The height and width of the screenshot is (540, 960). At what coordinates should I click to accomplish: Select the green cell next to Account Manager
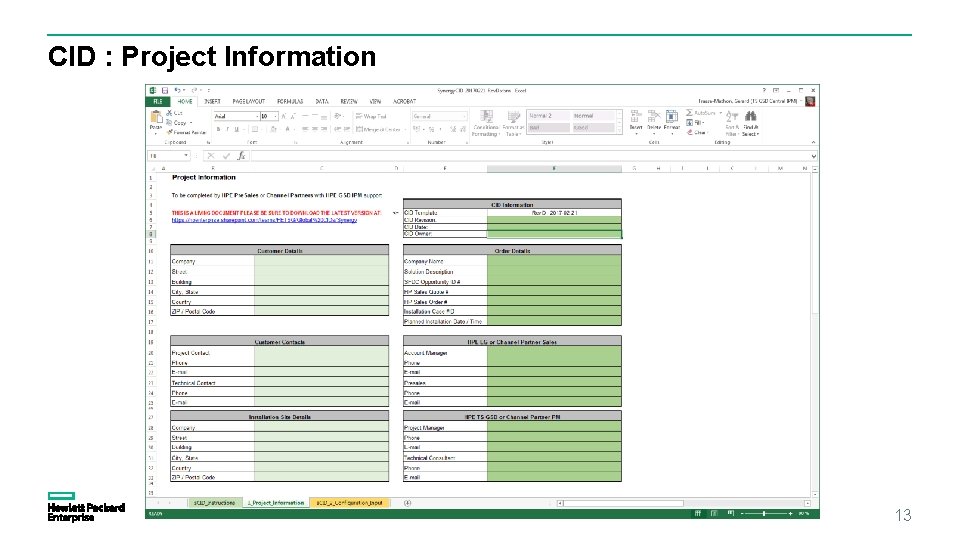[x=554, y=353]
